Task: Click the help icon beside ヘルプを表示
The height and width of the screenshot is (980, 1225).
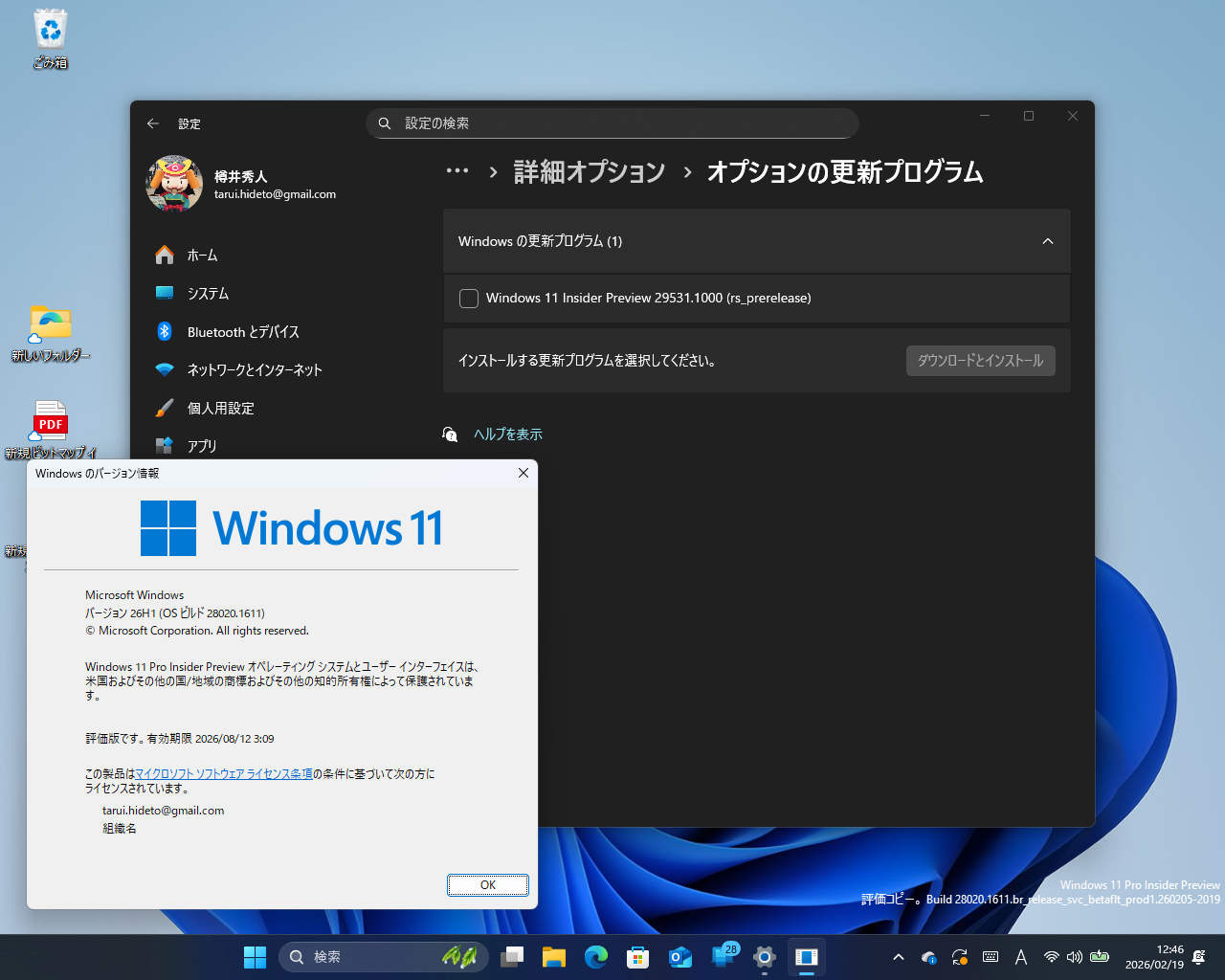Action: [x=450, y=434]
